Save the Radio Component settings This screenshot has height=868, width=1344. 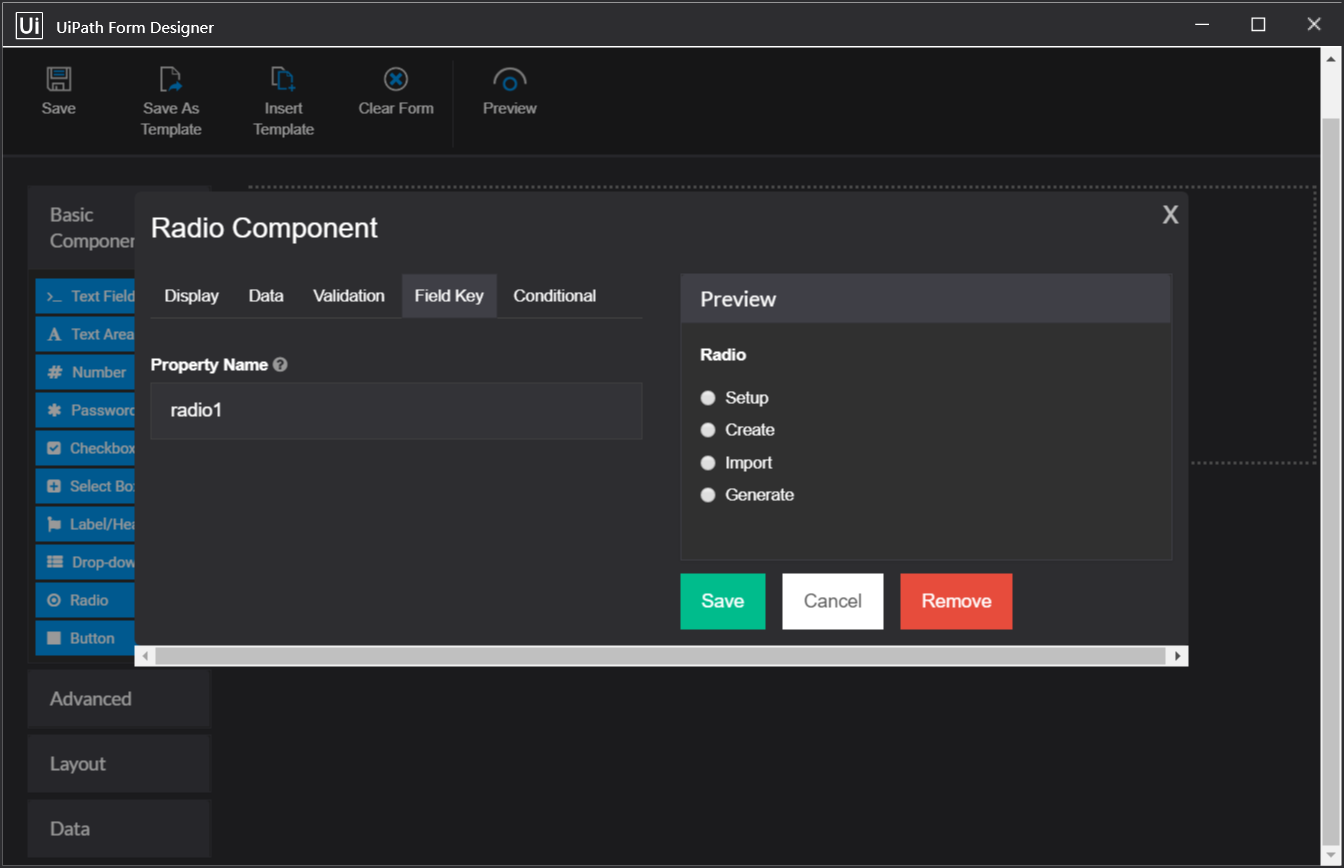722,601
